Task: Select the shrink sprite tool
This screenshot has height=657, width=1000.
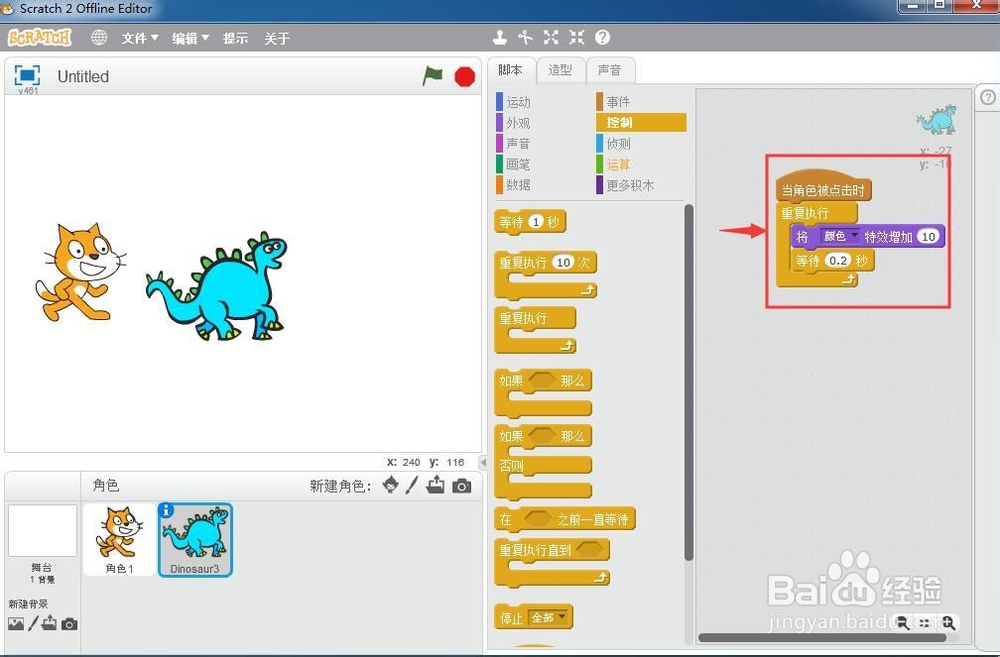Action: (577, 38)
